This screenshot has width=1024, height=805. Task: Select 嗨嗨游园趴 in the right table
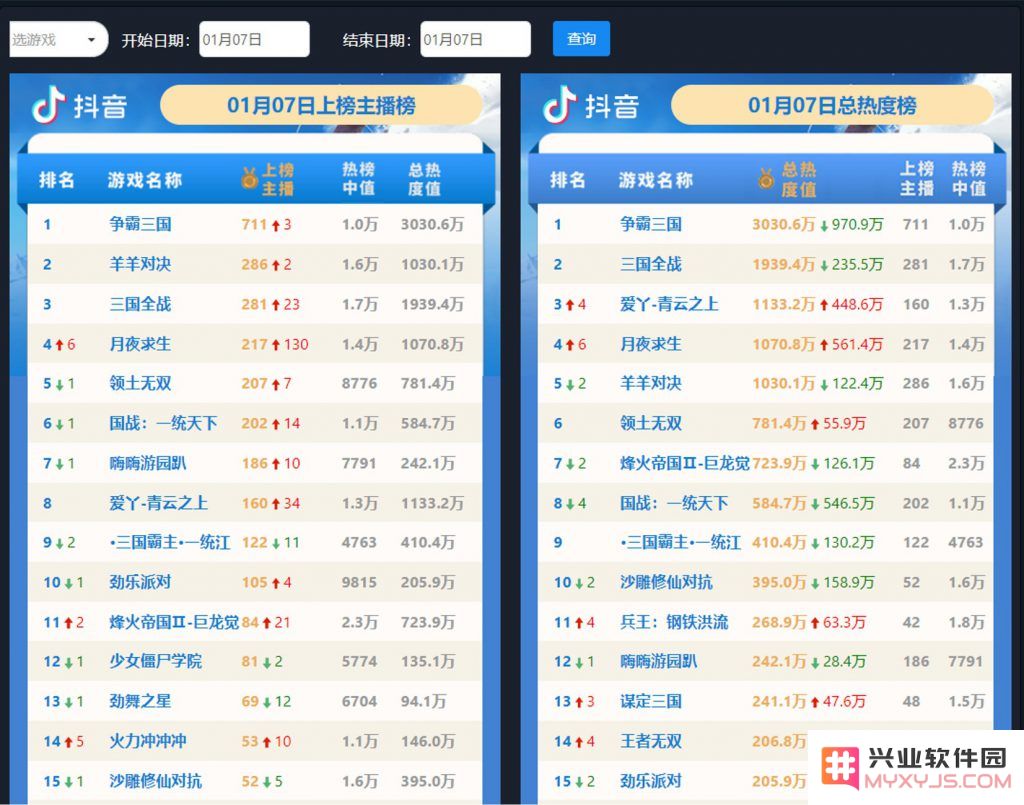coord(658,661)
